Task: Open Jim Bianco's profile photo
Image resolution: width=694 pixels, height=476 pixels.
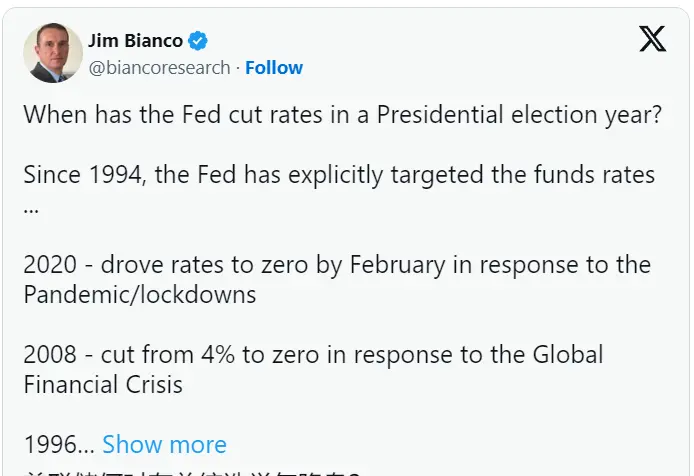Action: click(52, 53)
